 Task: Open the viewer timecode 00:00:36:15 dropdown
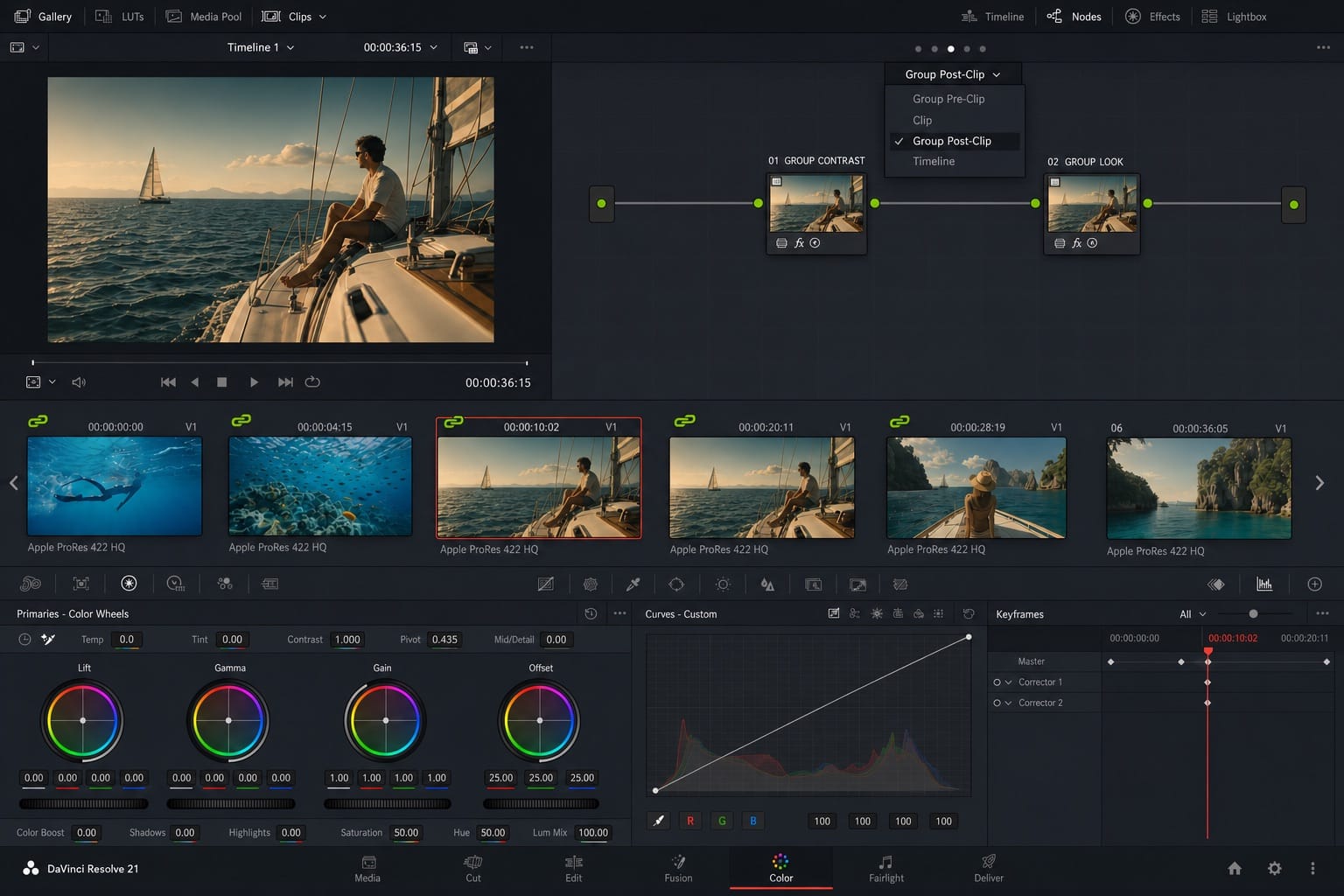coord(400,47)
